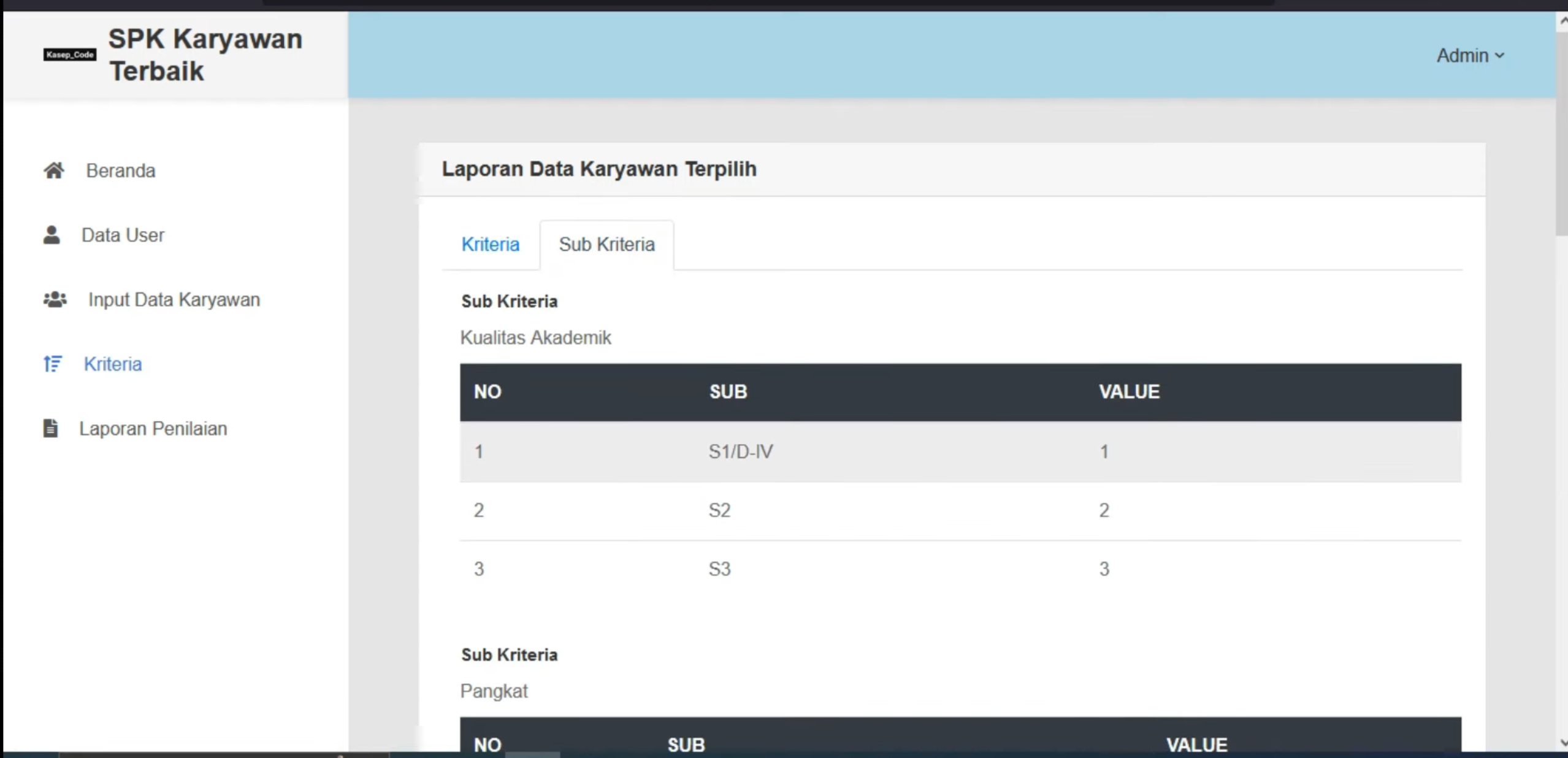
Task: Click the page vertical scrollbar thumb
Action: point(1562,134)
